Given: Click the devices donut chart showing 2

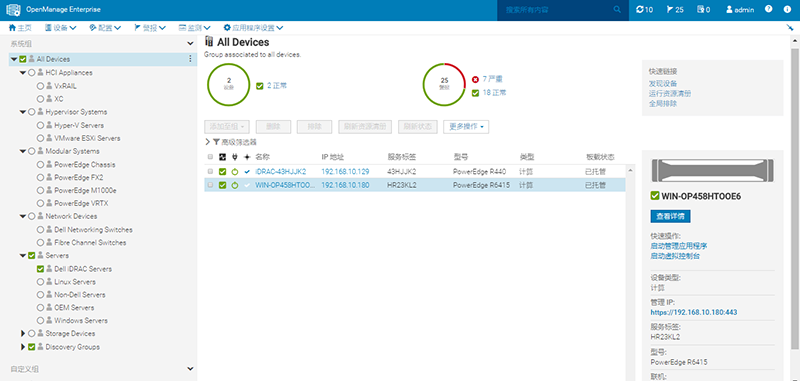Looking at the screenshot, I should coord(229,85).
